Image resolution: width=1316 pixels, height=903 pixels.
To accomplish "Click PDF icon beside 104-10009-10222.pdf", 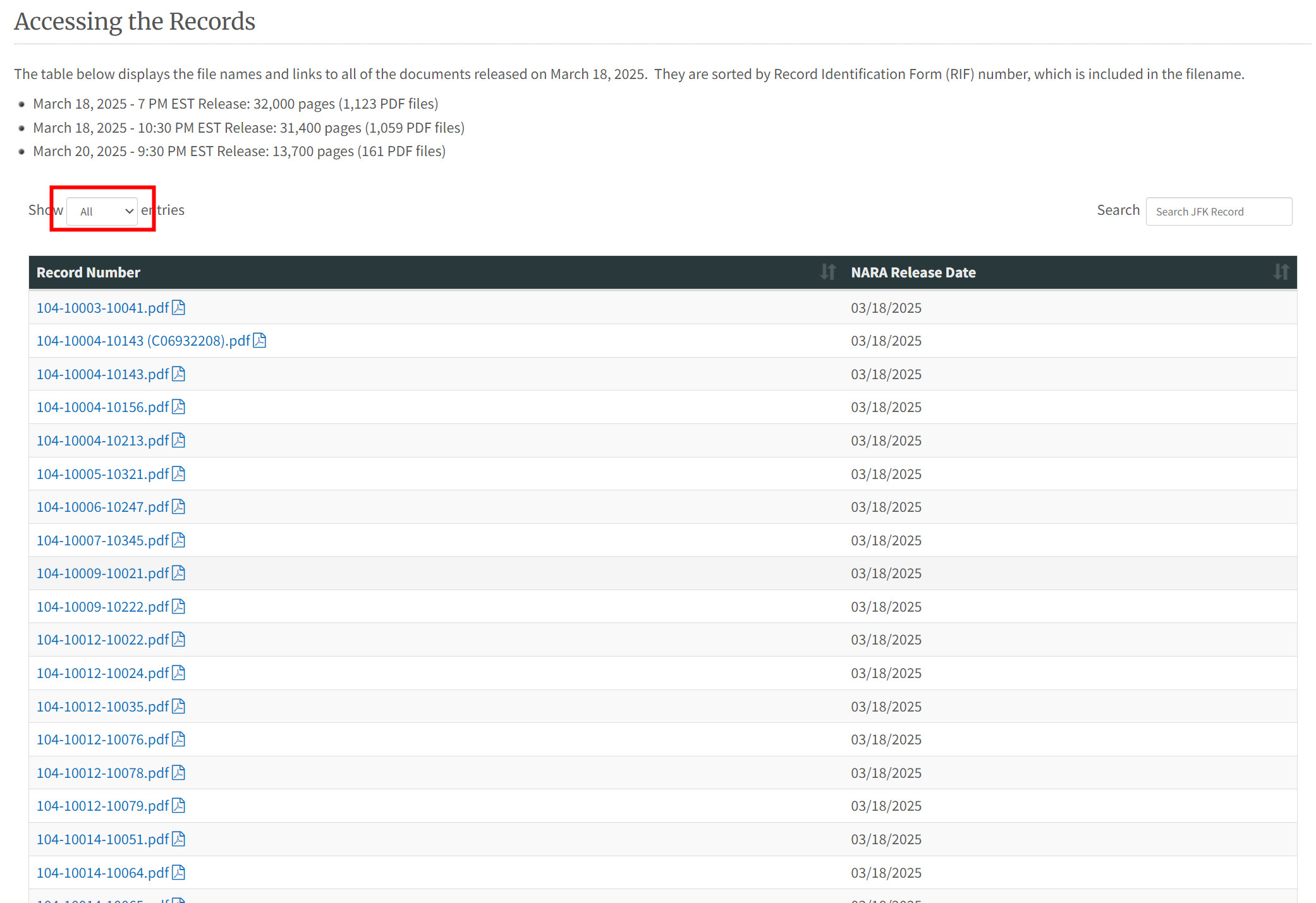I will point(179,607).
